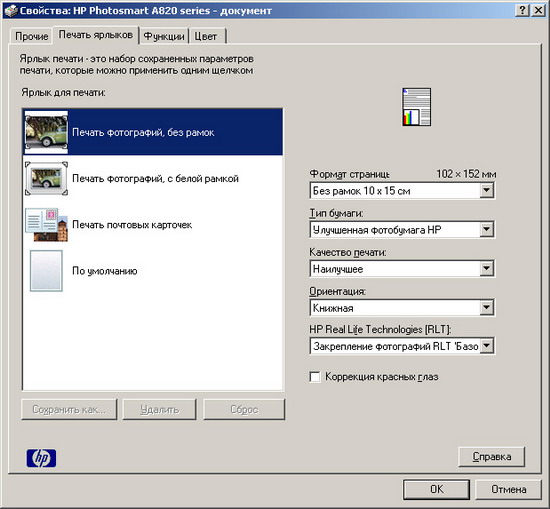Click the blank page default shortcut icon
Image resolution: width=550 pixels, height=509 pixels.
(46, 271)
